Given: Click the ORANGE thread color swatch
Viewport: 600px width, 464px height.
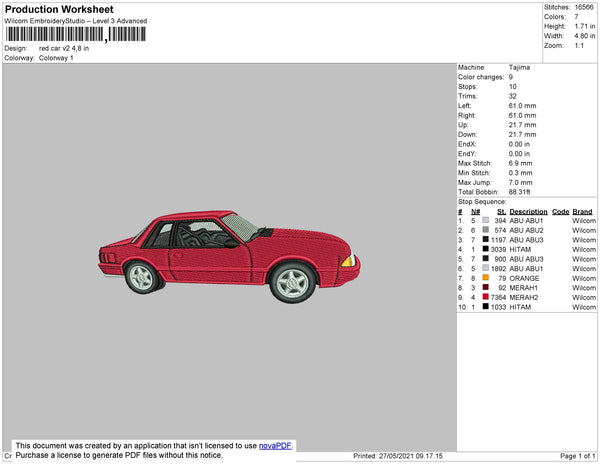Looking at the screenshot, I should (485, 278).
